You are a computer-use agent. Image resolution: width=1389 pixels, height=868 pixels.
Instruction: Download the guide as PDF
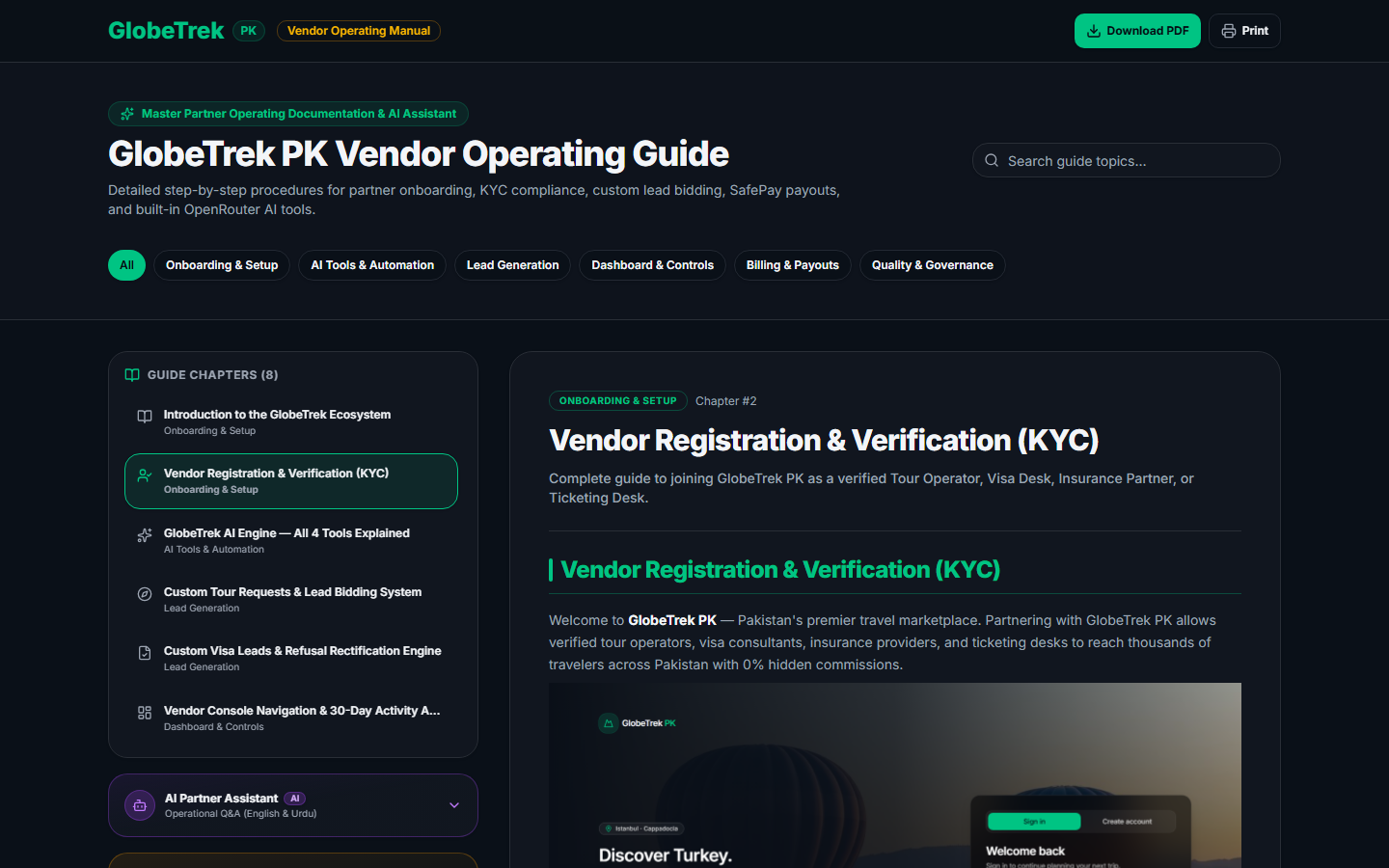coord(1137,31)
